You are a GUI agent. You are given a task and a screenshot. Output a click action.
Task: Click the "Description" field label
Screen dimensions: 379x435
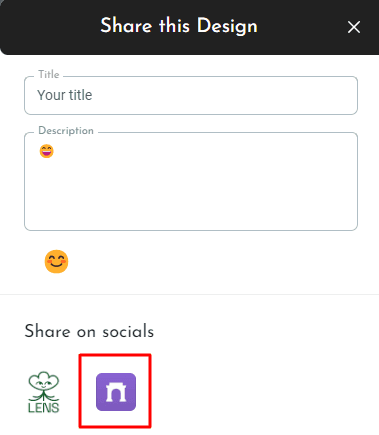(x=66, y=130)
